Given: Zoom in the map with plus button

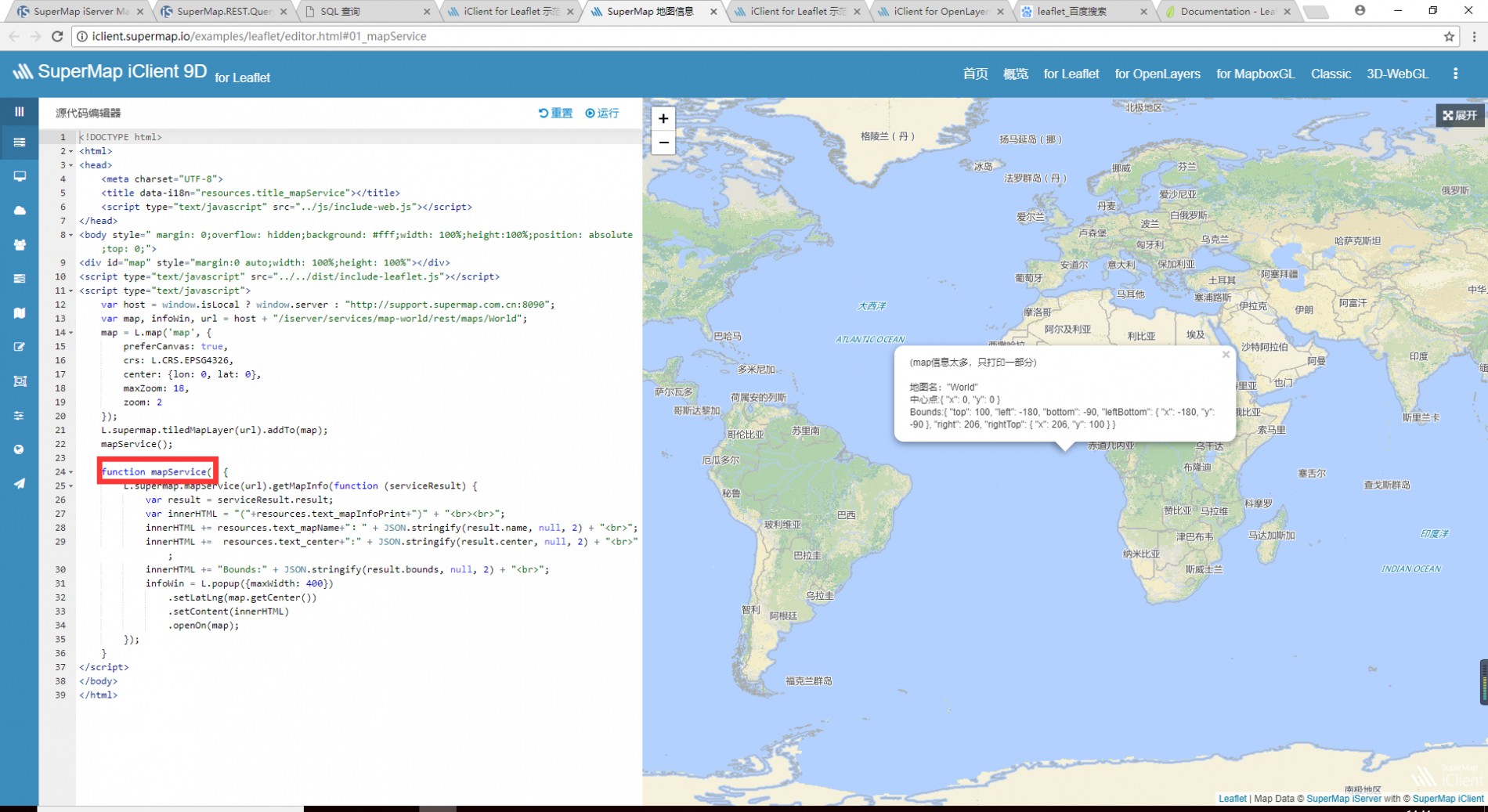Looking at the screenshot, I should (x=663, y=118).
